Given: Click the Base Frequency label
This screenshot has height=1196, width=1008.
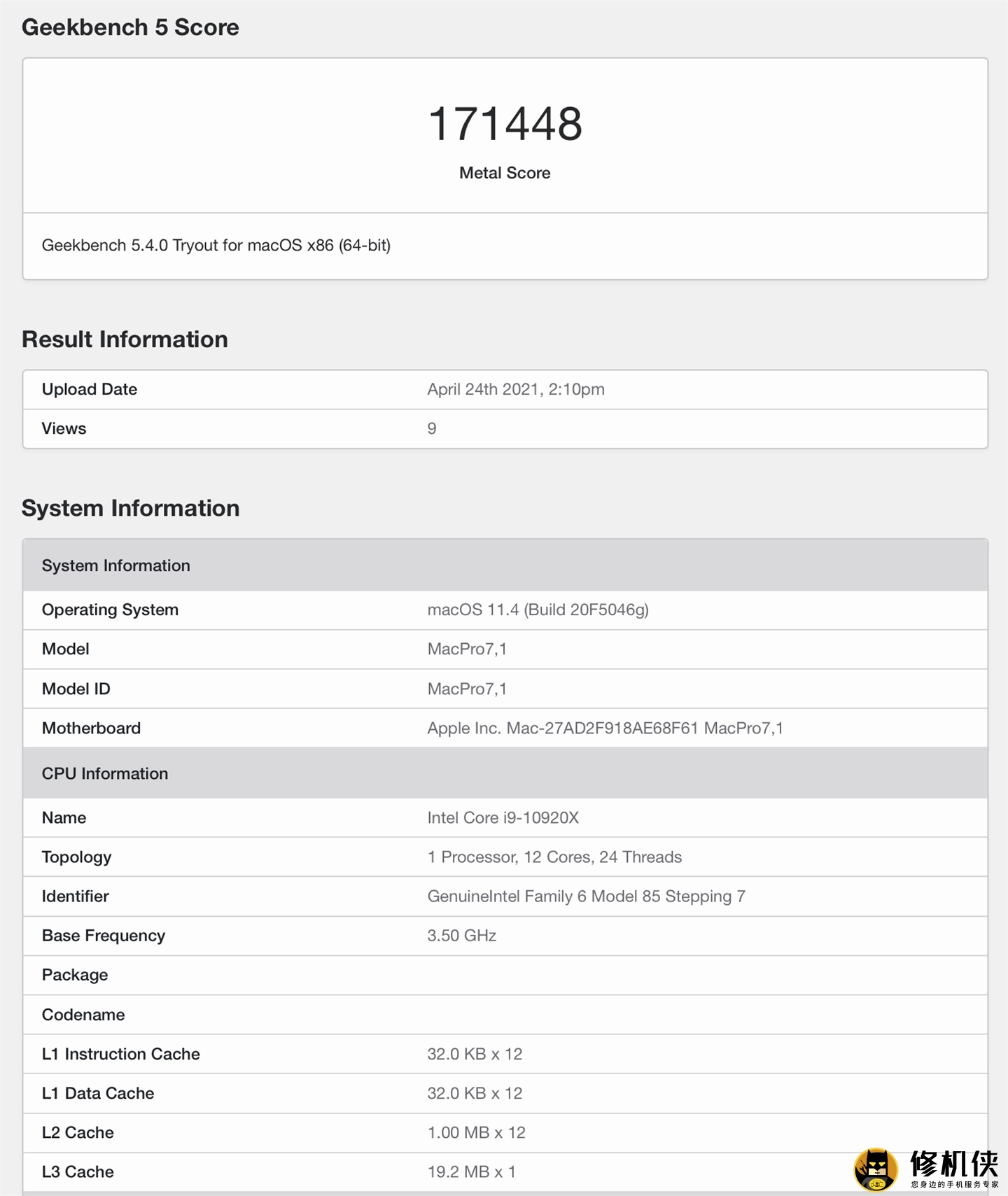Looking at the screenshot, I should coord(104,936).
